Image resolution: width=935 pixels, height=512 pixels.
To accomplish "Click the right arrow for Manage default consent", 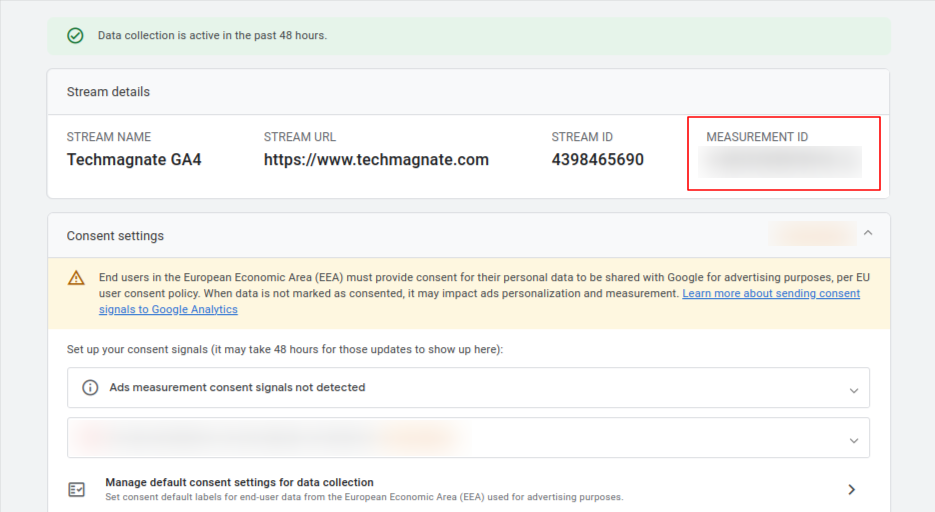I will point(851,489).
